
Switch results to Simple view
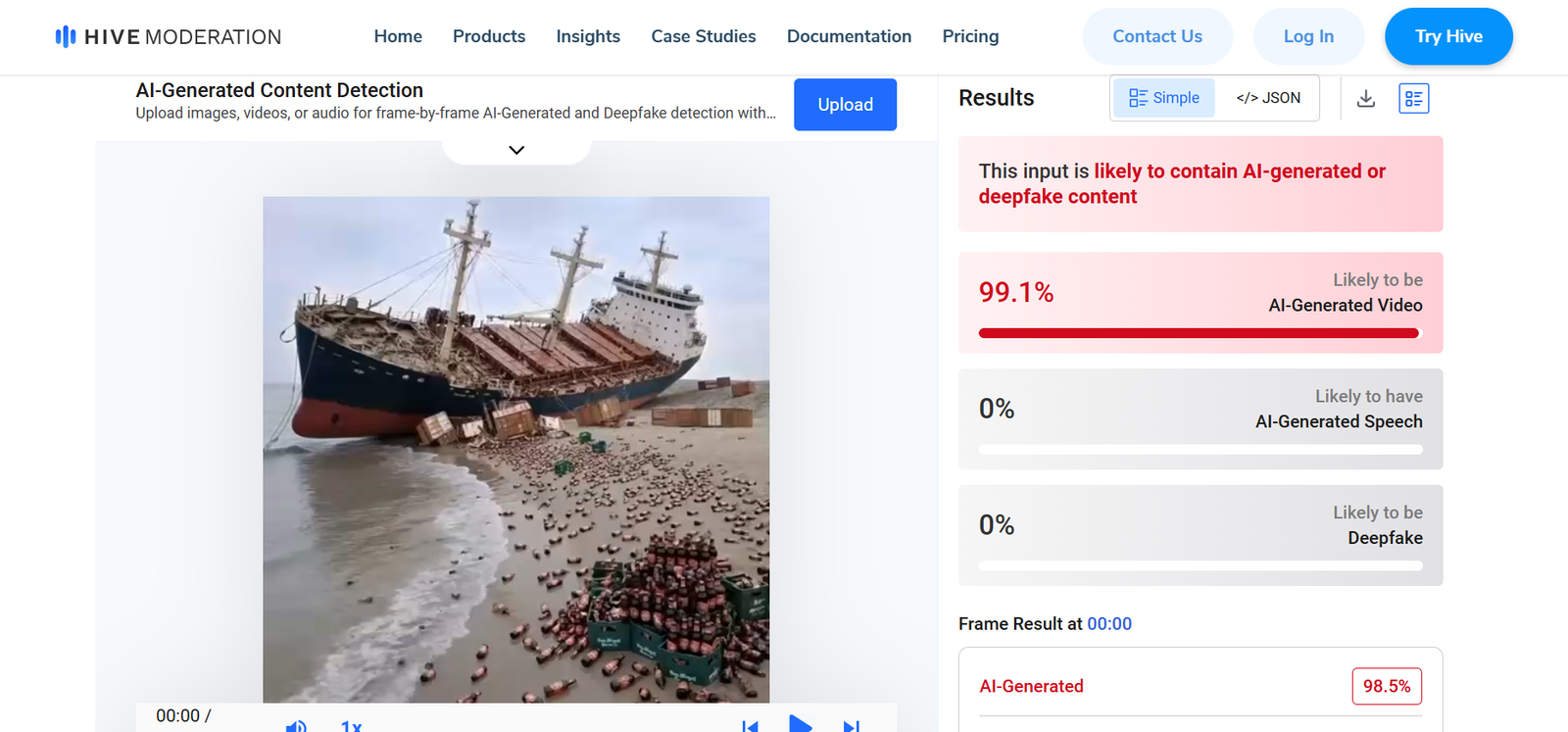(x=1163, y=98)
